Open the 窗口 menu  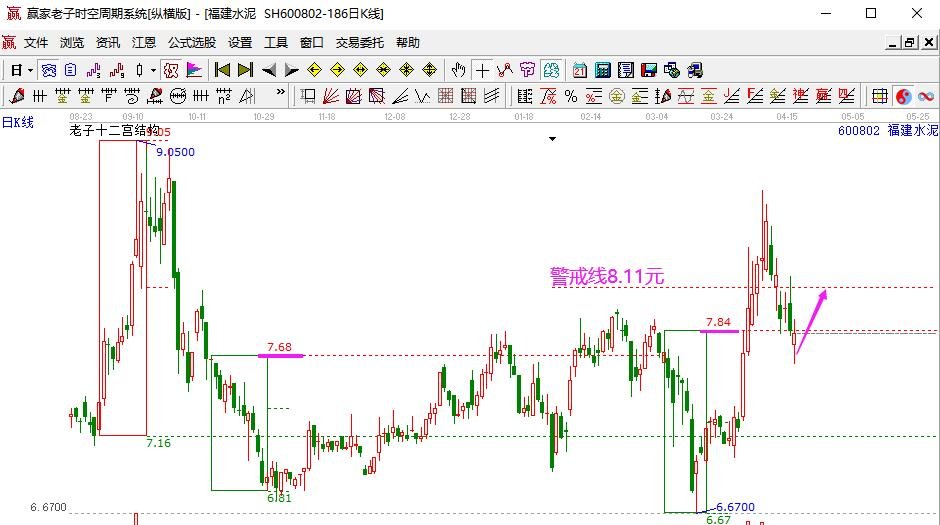point(312,43)
